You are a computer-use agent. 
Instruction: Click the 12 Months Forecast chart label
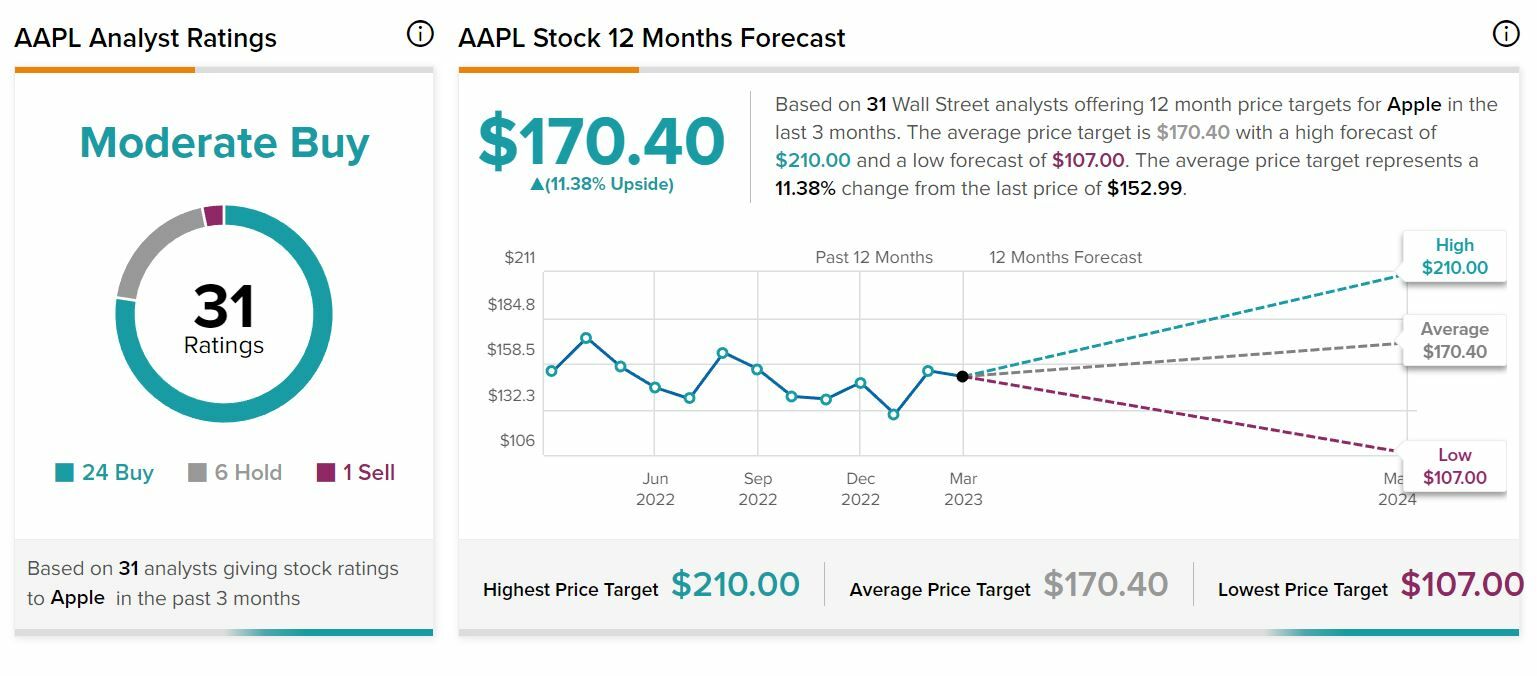click(x=1065, y=257)
